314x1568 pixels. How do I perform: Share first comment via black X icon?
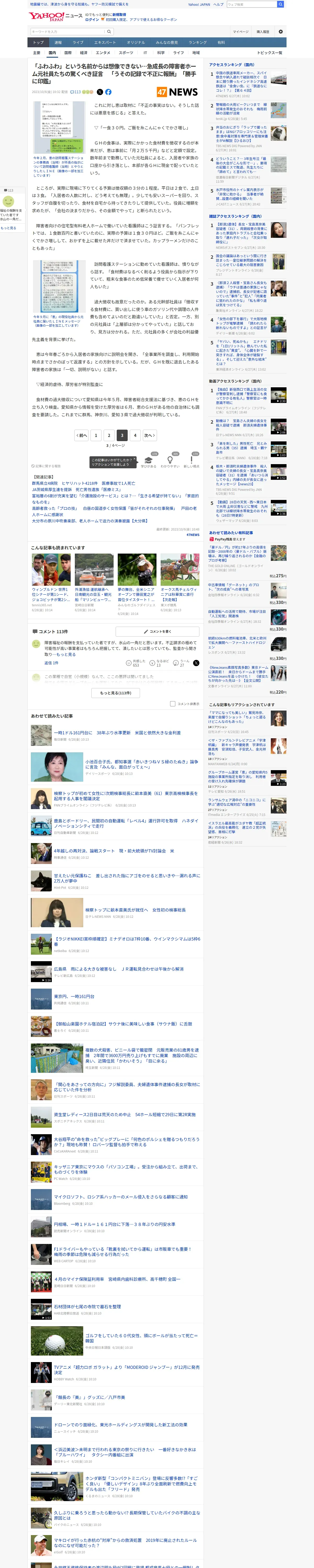(x=196, y=663)
